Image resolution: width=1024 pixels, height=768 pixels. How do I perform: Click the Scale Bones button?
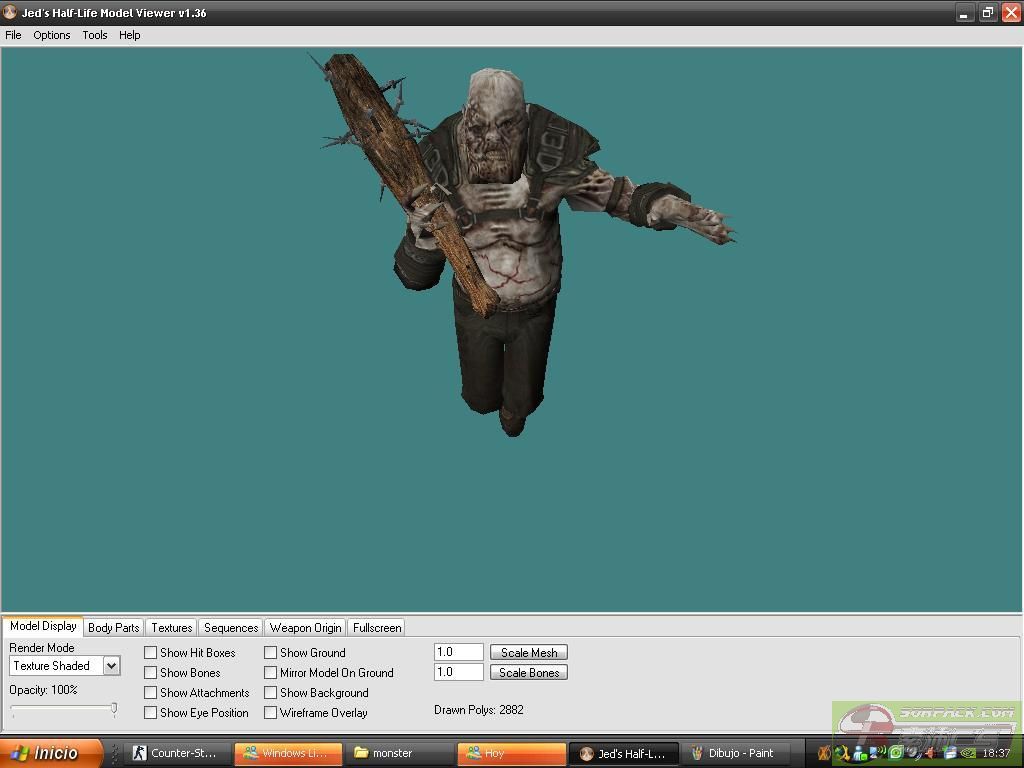[x=529, y=673]
